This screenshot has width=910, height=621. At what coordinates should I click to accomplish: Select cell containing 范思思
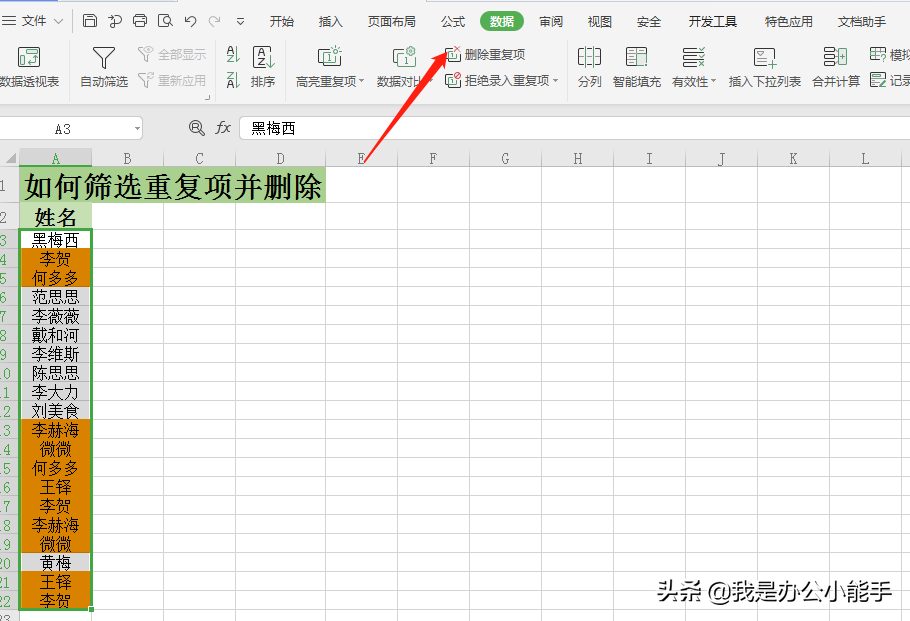[x=56, y=297]
